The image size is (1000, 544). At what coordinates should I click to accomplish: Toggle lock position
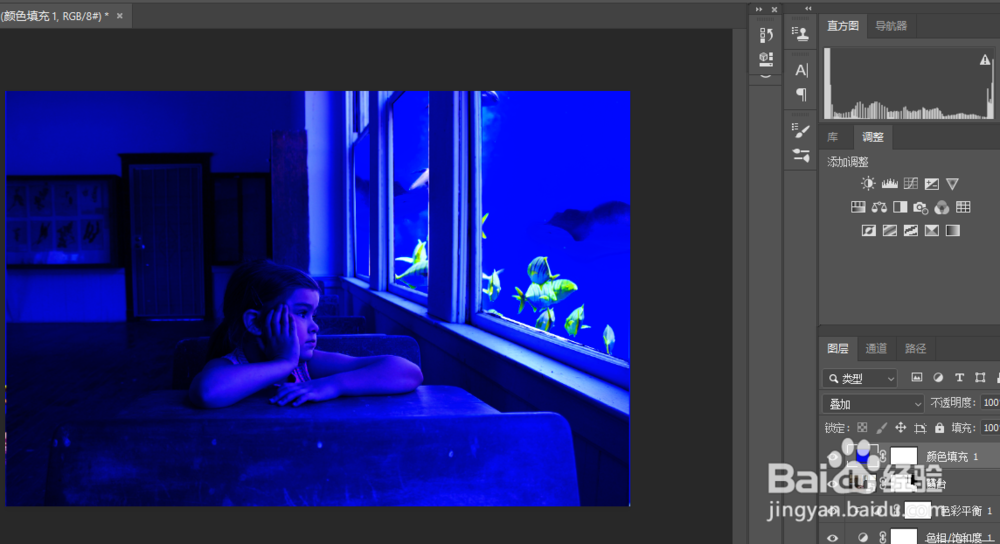tap(901, 428)
